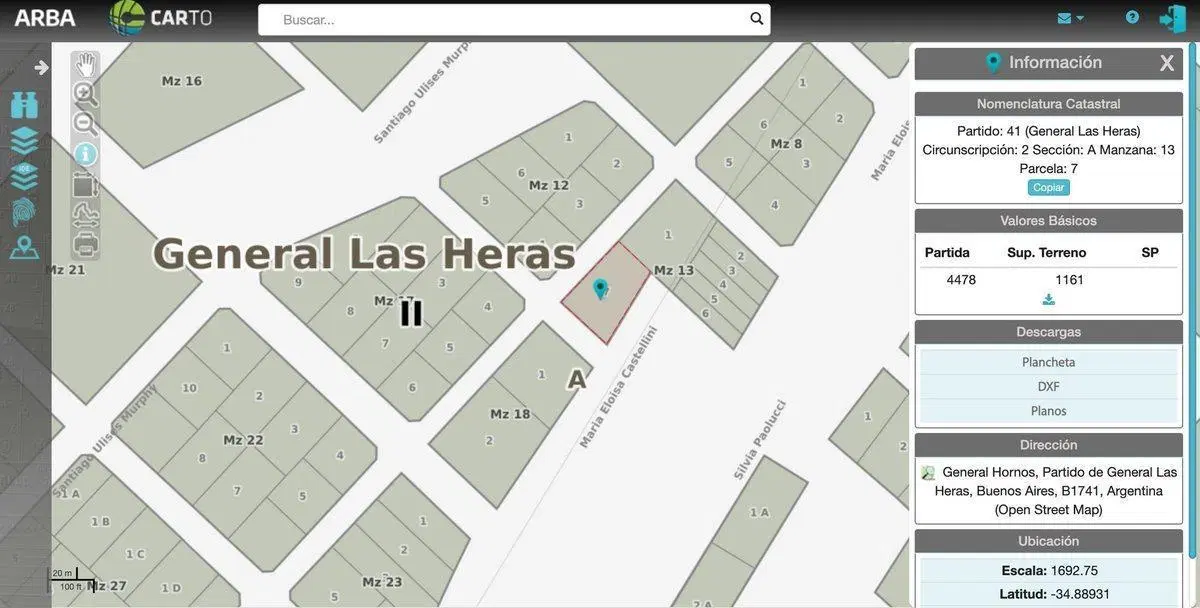The height and width of the screenshot is (608, 1200).
Task: Click the Latitud -34.88931 row
Action: click(1049, 594)
